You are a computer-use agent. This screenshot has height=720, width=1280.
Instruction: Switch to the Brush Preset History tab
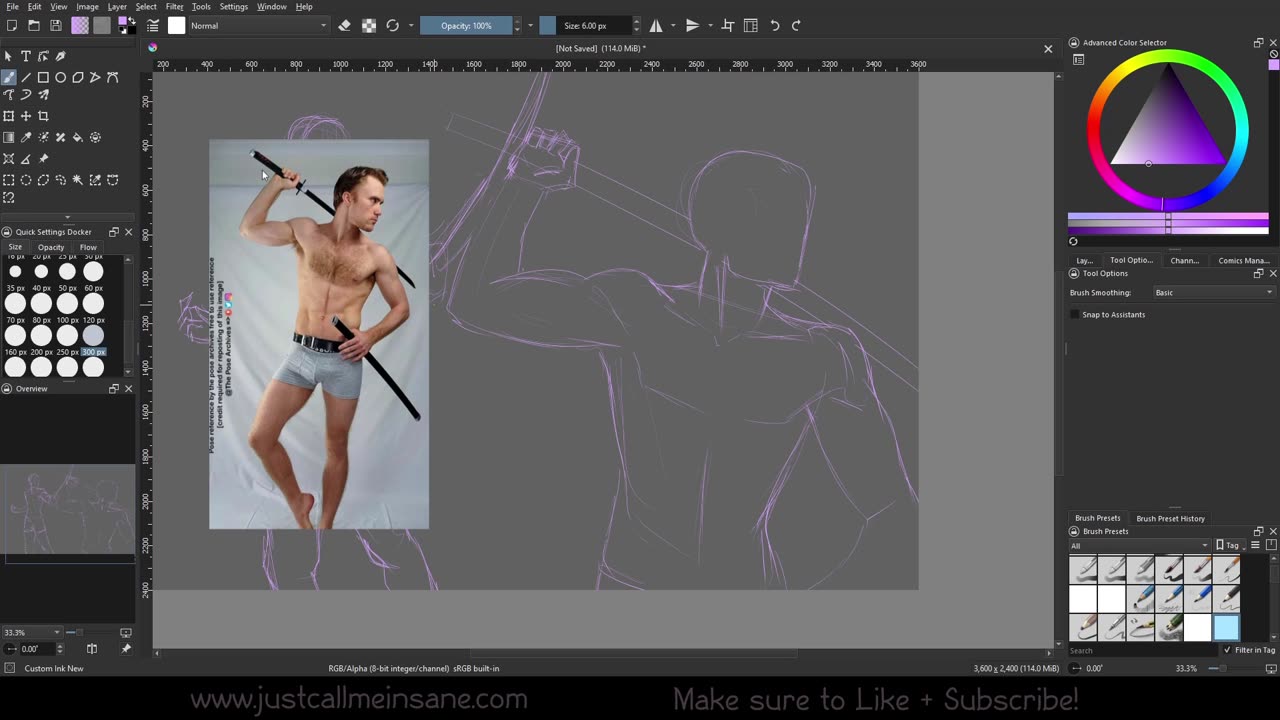[1170, 518]
